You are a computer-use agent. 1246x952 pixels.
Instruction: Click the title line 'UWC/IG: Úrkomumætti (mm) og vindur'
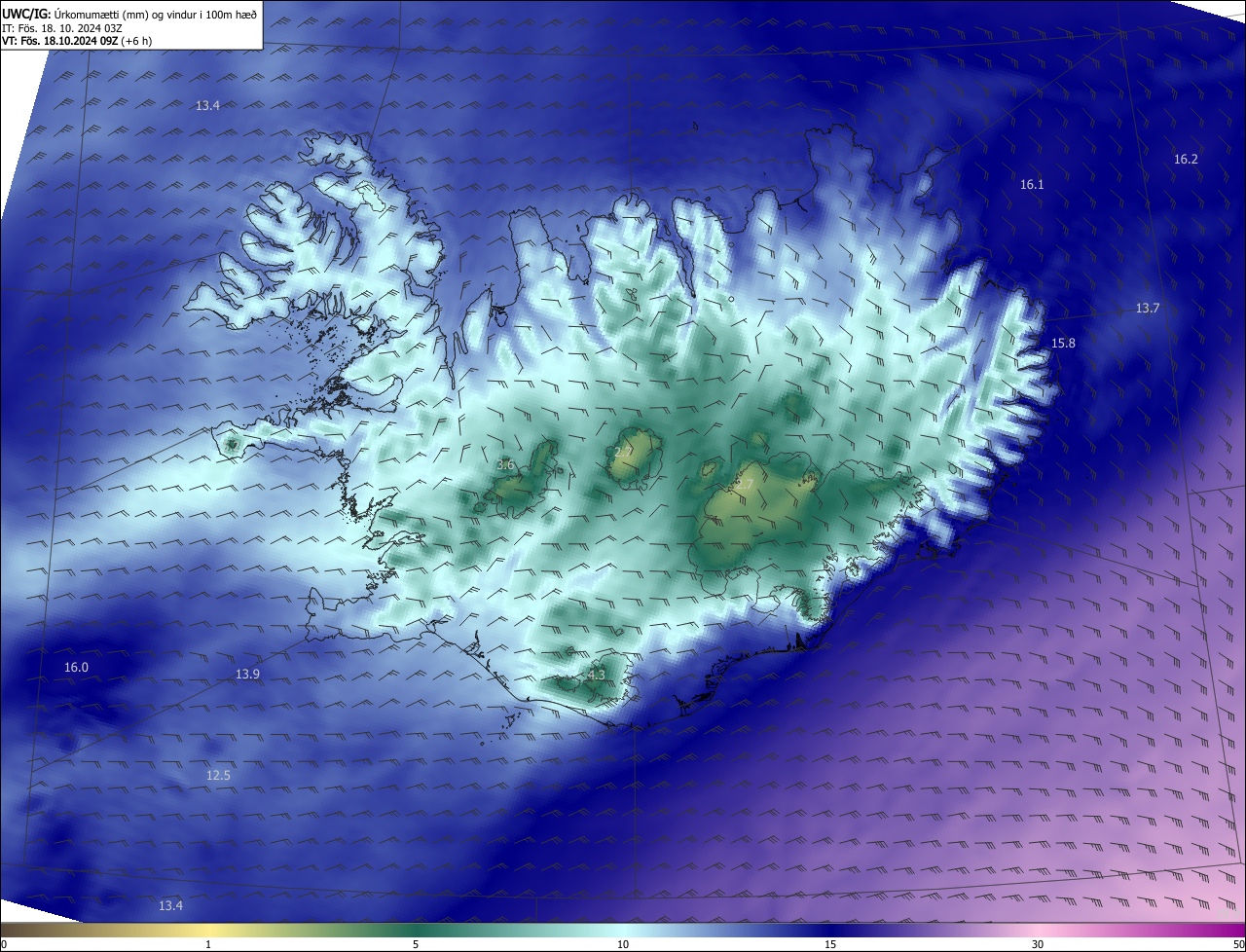pos(129,15)
